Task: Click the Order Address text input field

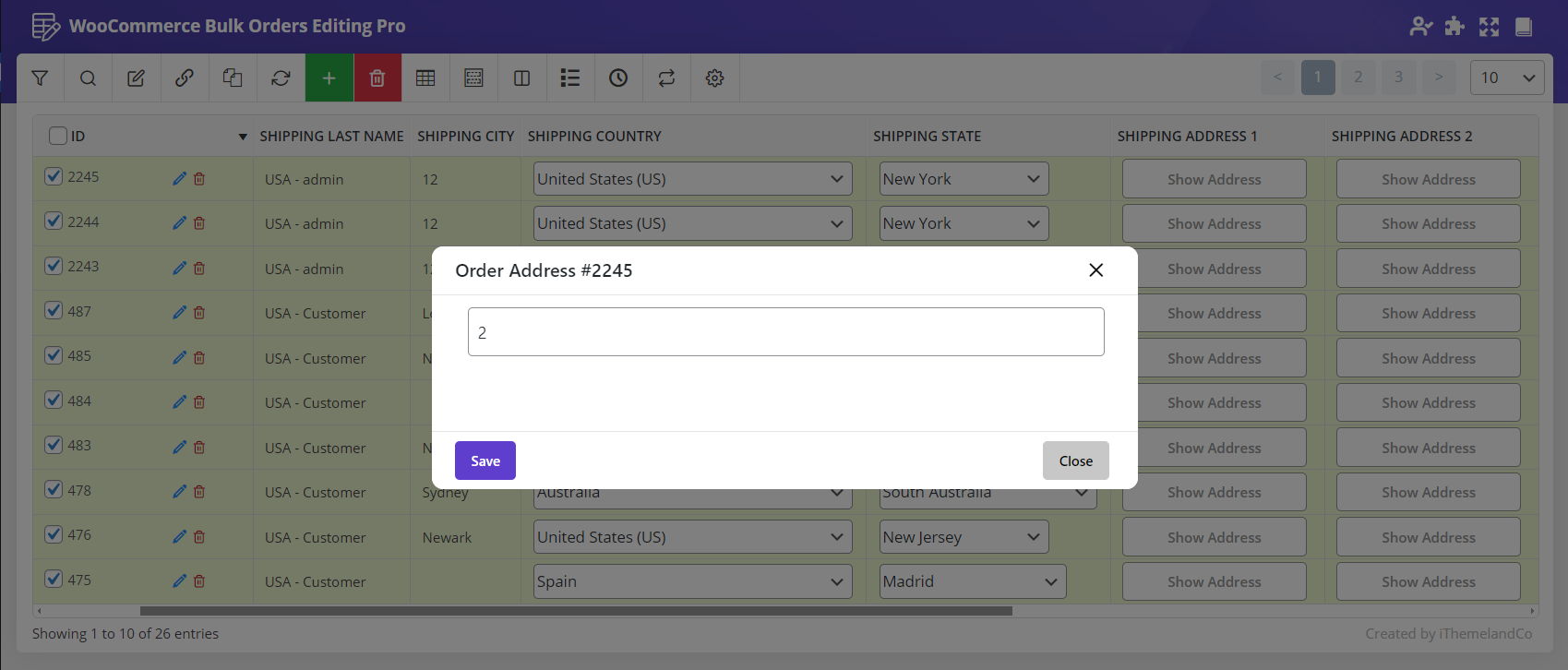Action: point(785,332)
